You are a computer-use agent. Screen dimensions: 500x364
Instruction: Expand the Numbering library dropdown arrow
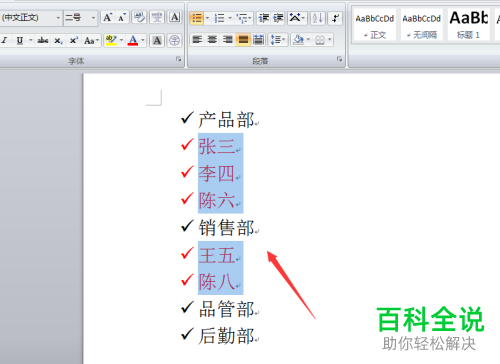pyautogui.click(x=230, y=18)
